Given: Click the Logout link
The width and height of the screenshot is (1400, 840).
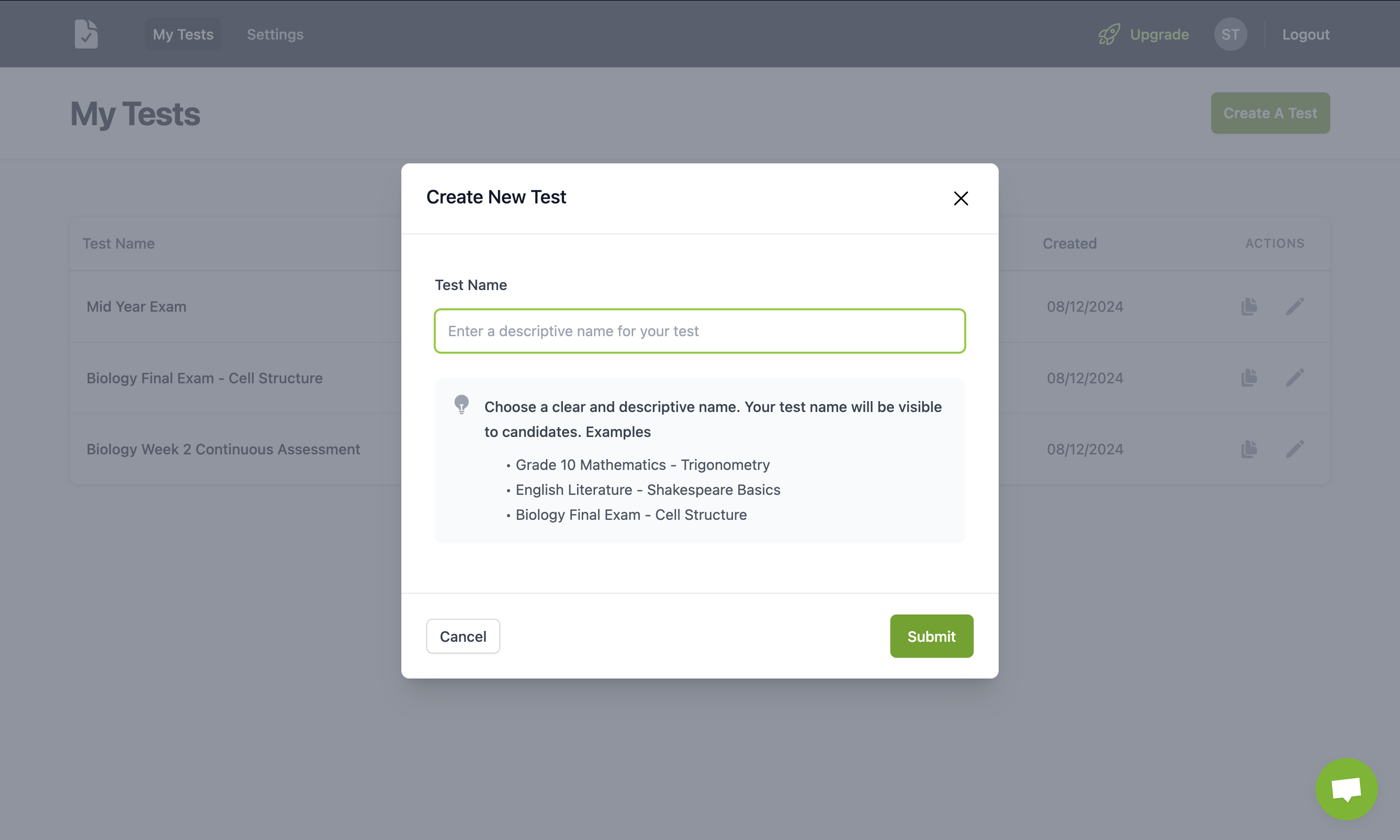Looking at the screenshot, I should [1305, 34].
